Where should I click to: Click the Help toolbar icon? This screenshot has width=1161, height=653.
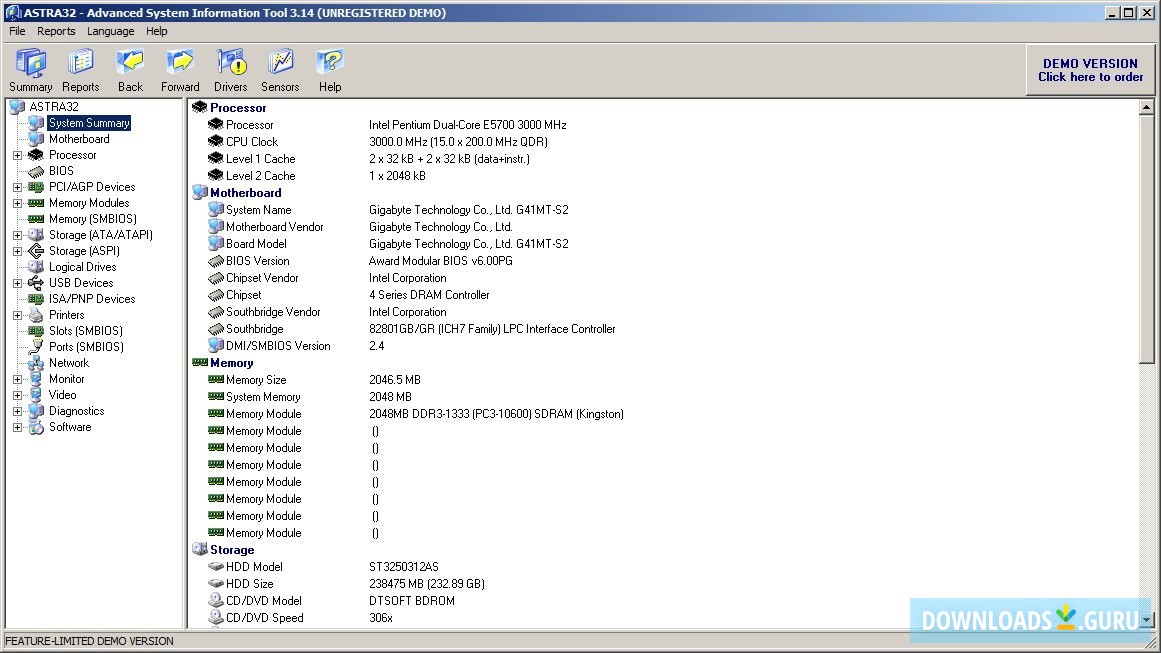click(330, 68)
